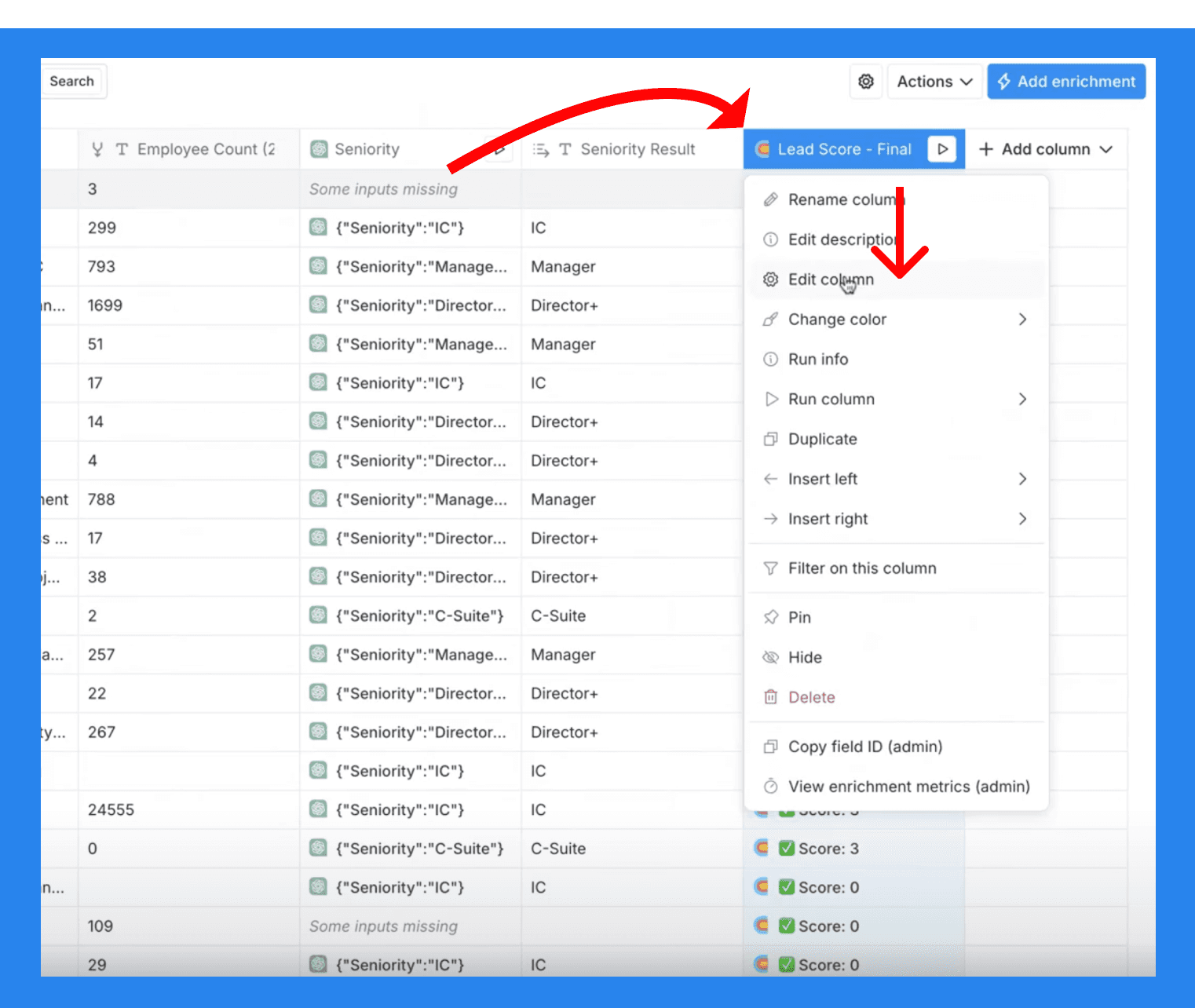Select the red Delete option
The image size is (1195, 1008).
pyautogui.click(x=897, y=697)
